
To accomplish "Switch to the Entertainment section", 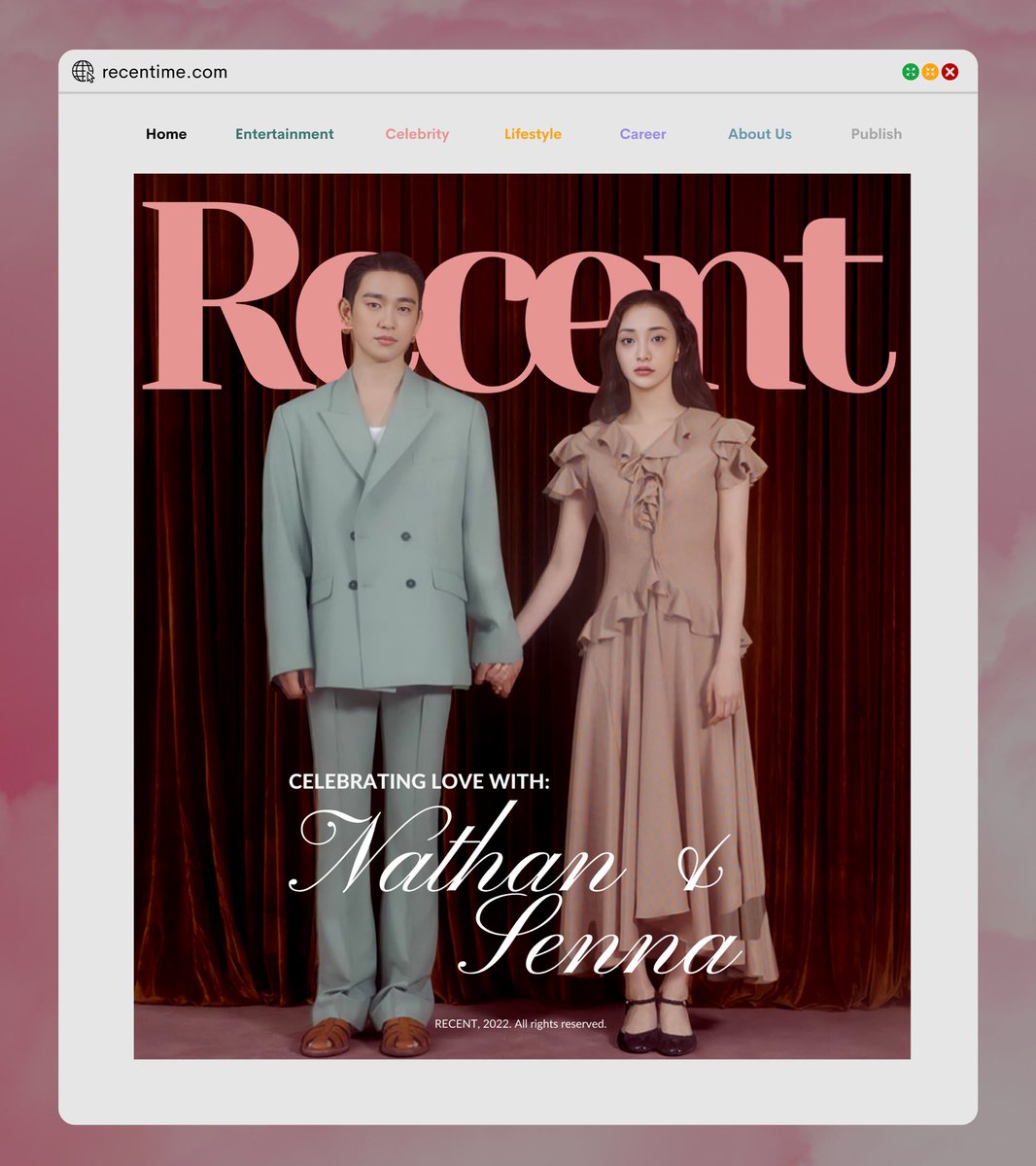I will [x=285, y=134].
